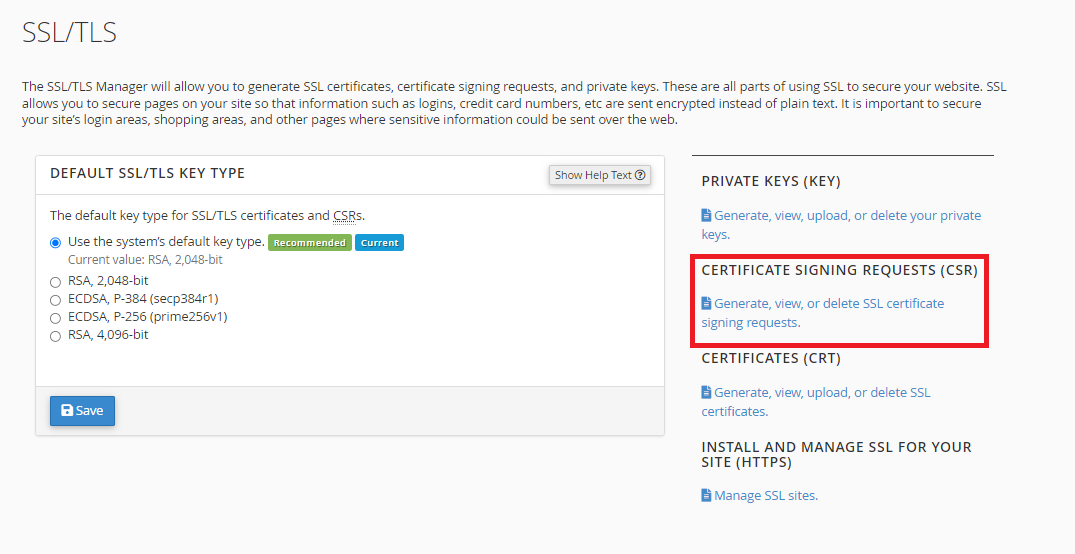This screenshot has height=554, width=1075.
Task: Choose ECDSA, P-256 (prime256v1) option
Action: [56, 318]
